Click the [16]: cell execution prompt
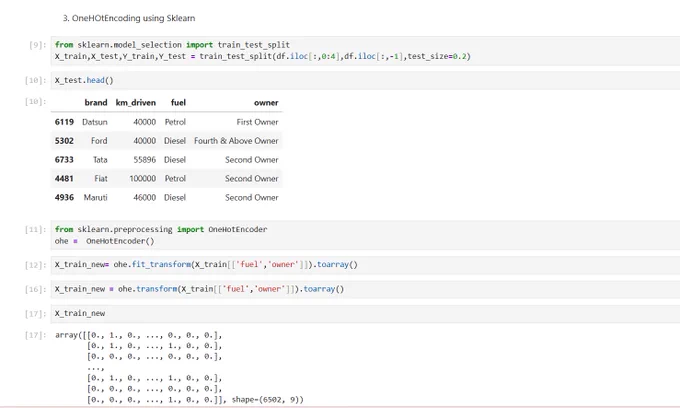Screen dimensions: 680x408 pos(35,289)
